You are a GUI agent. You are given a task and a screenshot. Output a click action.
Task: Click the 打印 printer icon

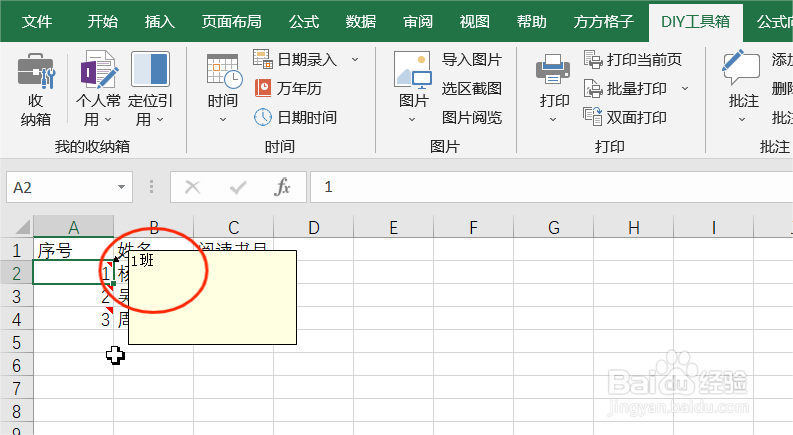tap(553, 70)
